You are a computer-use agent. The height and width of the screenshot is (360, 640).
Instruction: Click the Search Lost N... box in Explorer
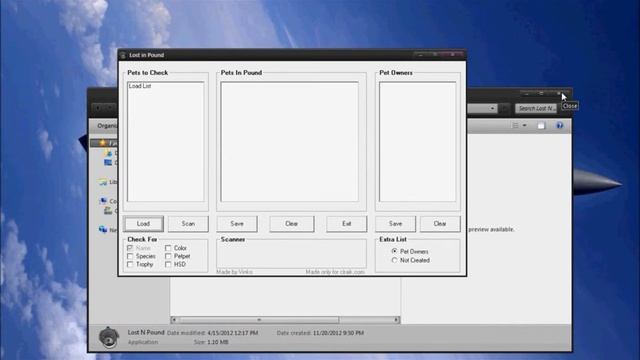pyautogui.click(x=536, y=109)
